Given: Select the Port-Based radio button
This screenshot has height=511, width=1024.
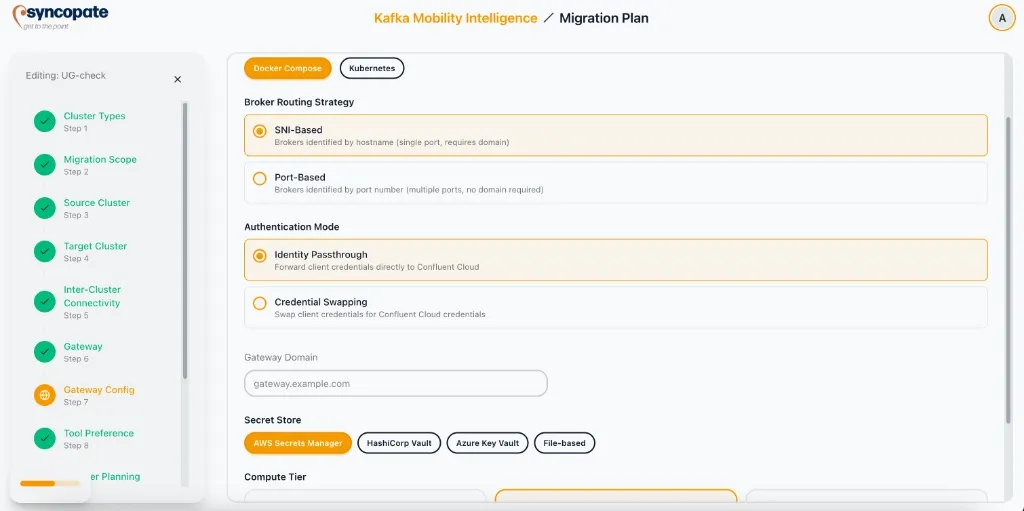Looking at the screenshot, I should coord(260,178).
